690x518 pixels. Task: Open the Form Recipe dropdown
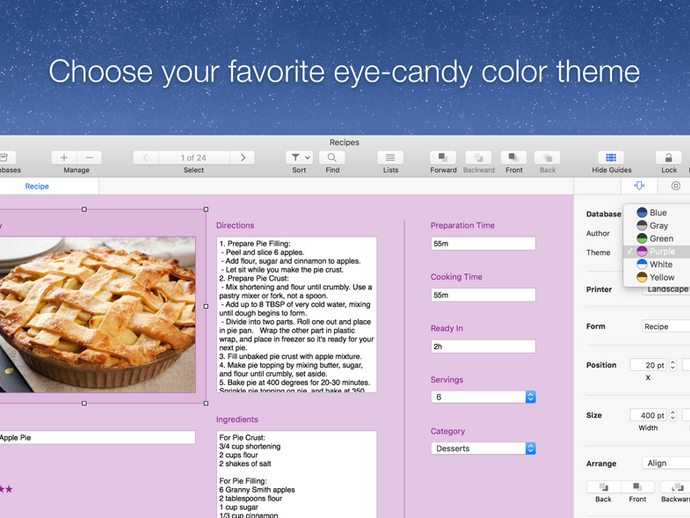click(666, 326)
